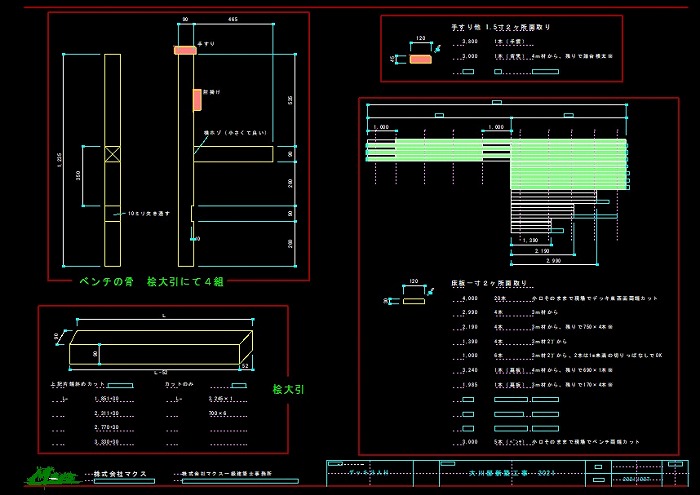Select the yellow floorboard cross-section rectangle
This screenshot has height=495, width=700.
(x=414, y=301)
